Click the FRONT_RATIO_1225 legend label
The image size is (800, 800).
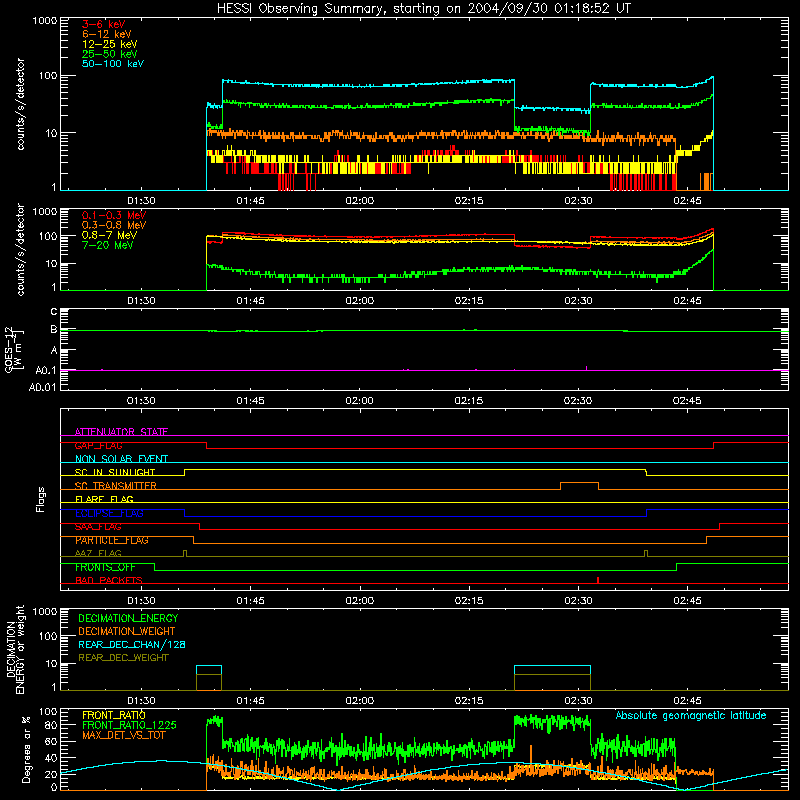click(129, 725)
